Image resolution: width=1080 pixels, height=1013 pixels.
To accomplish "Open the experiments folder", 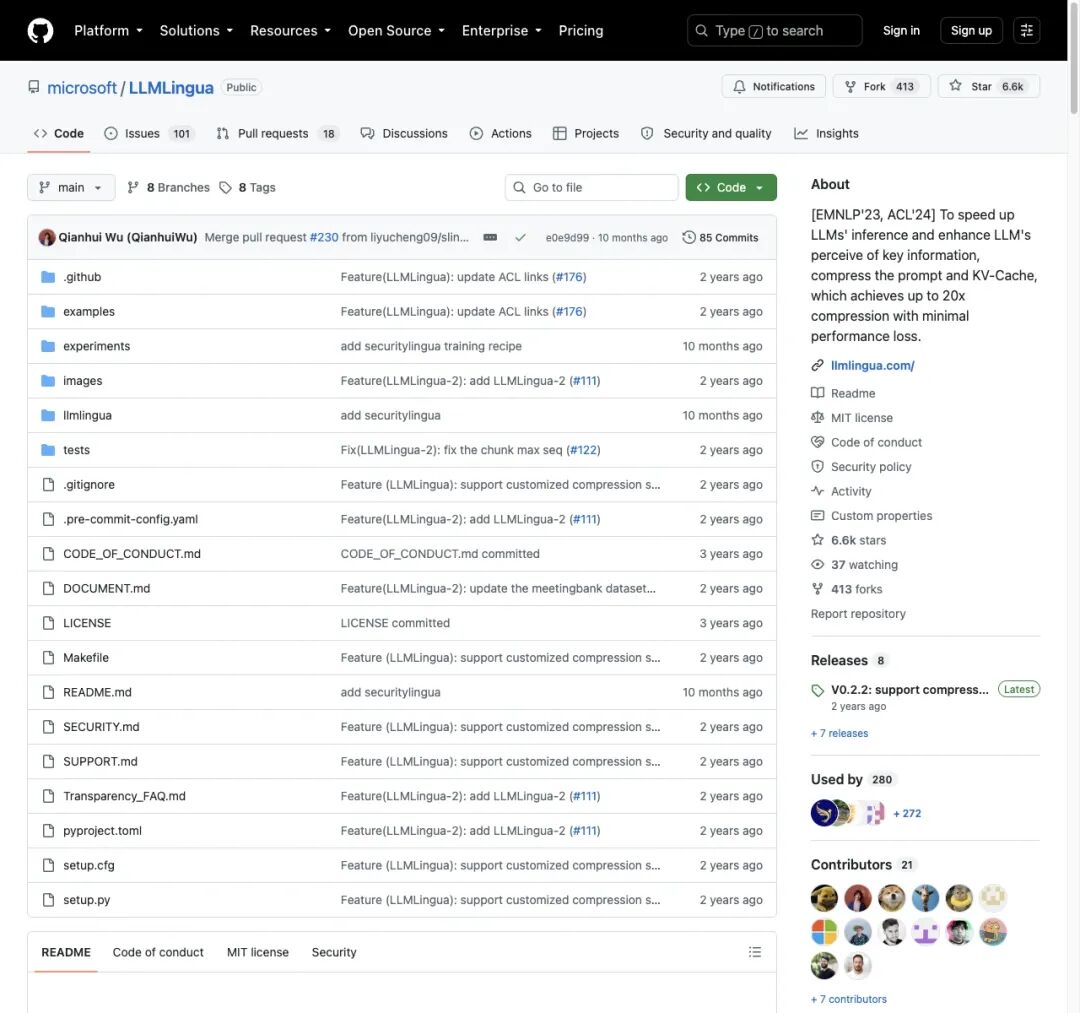I will pyautogui.click(x=96, y=346).
